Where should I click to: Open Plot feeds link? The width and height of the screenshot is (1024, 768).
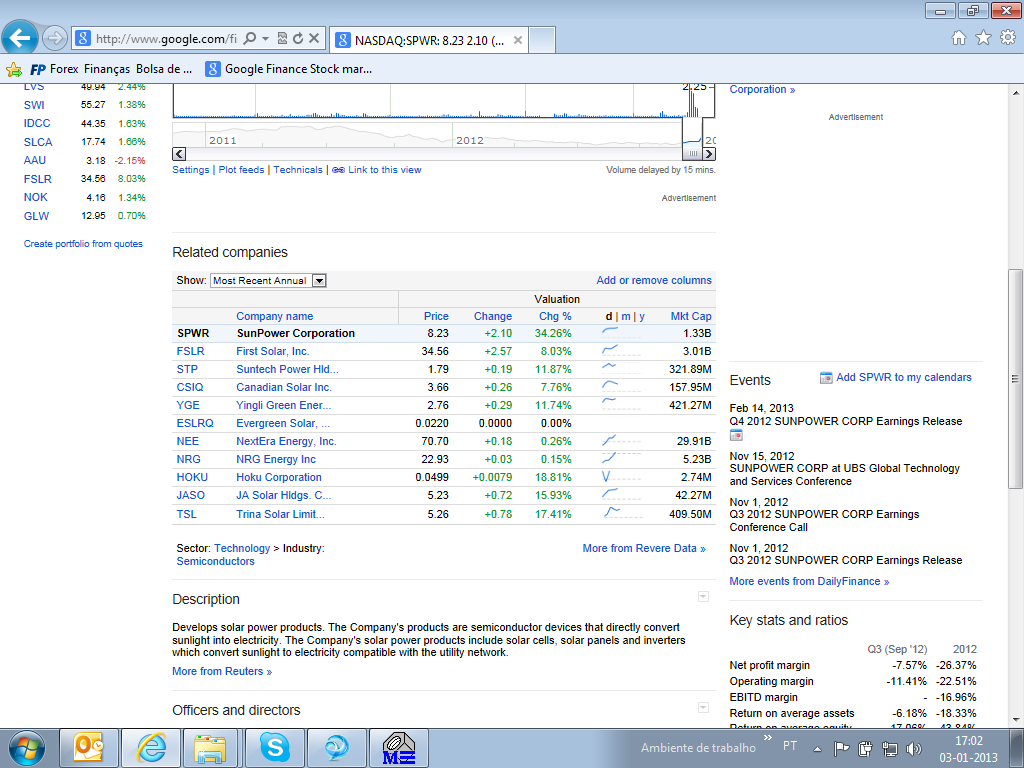coord(241,170)
